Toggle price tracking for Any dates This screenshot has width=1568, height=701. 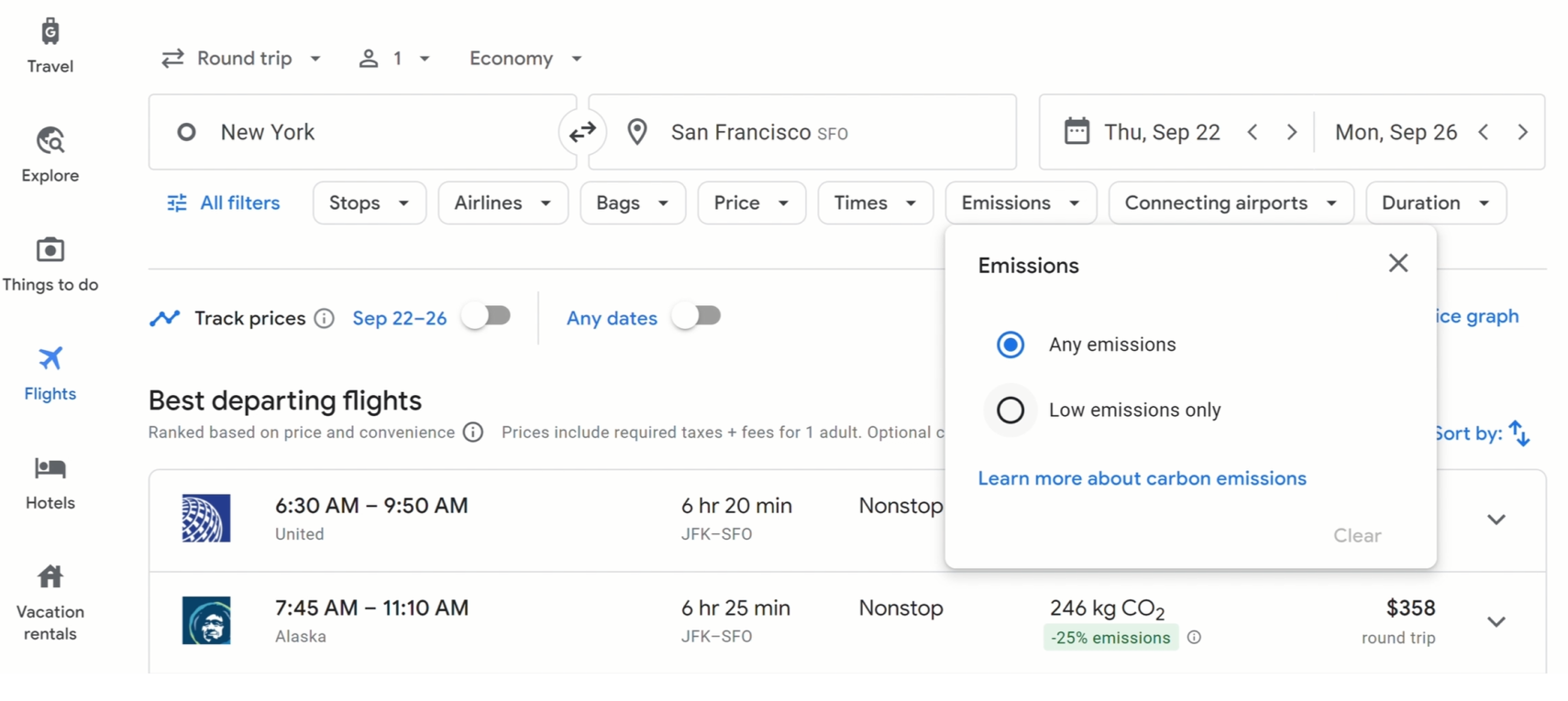pos(696,316)
